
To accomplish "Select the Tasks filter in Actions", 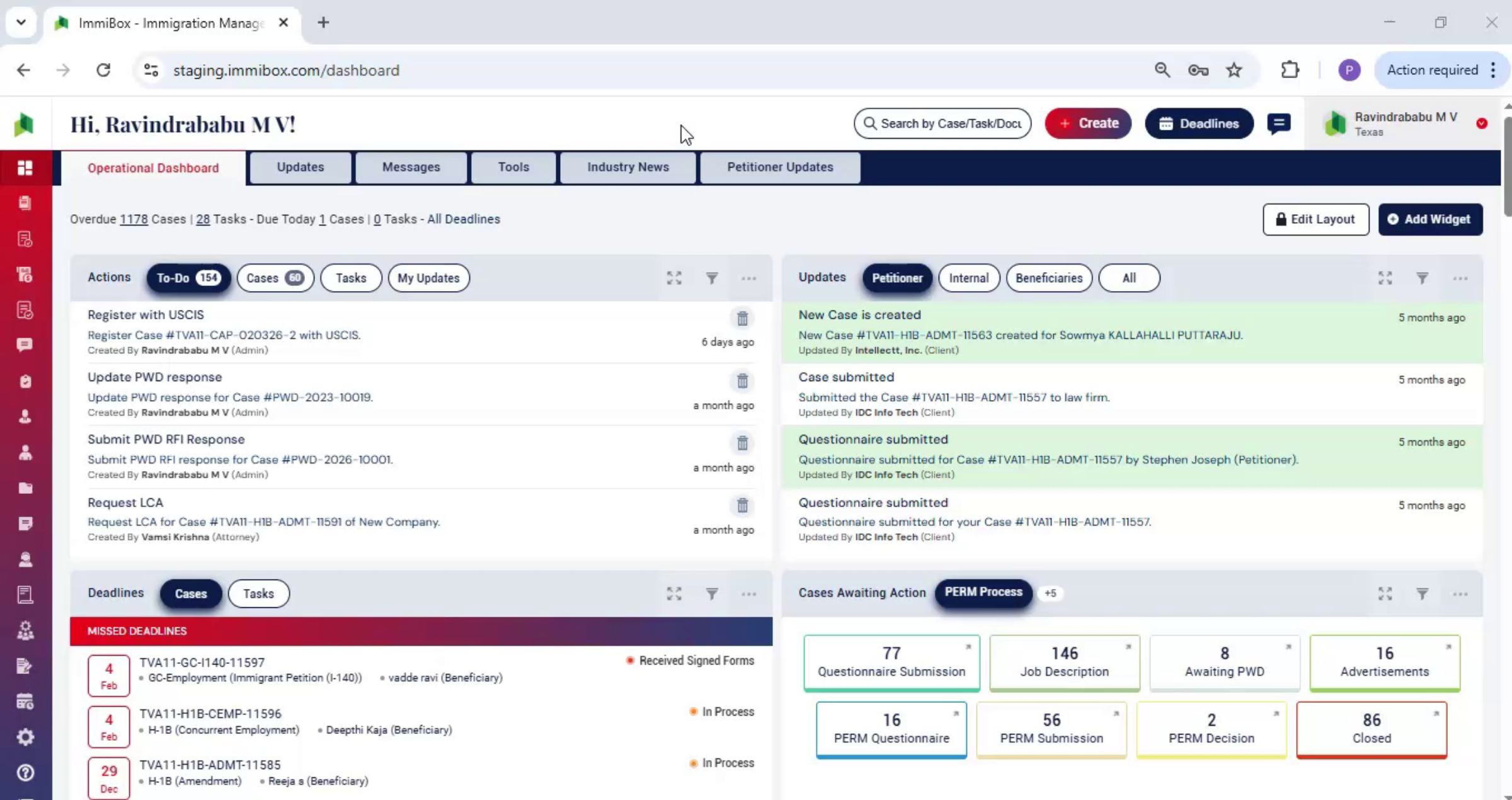I will (351, 278).
